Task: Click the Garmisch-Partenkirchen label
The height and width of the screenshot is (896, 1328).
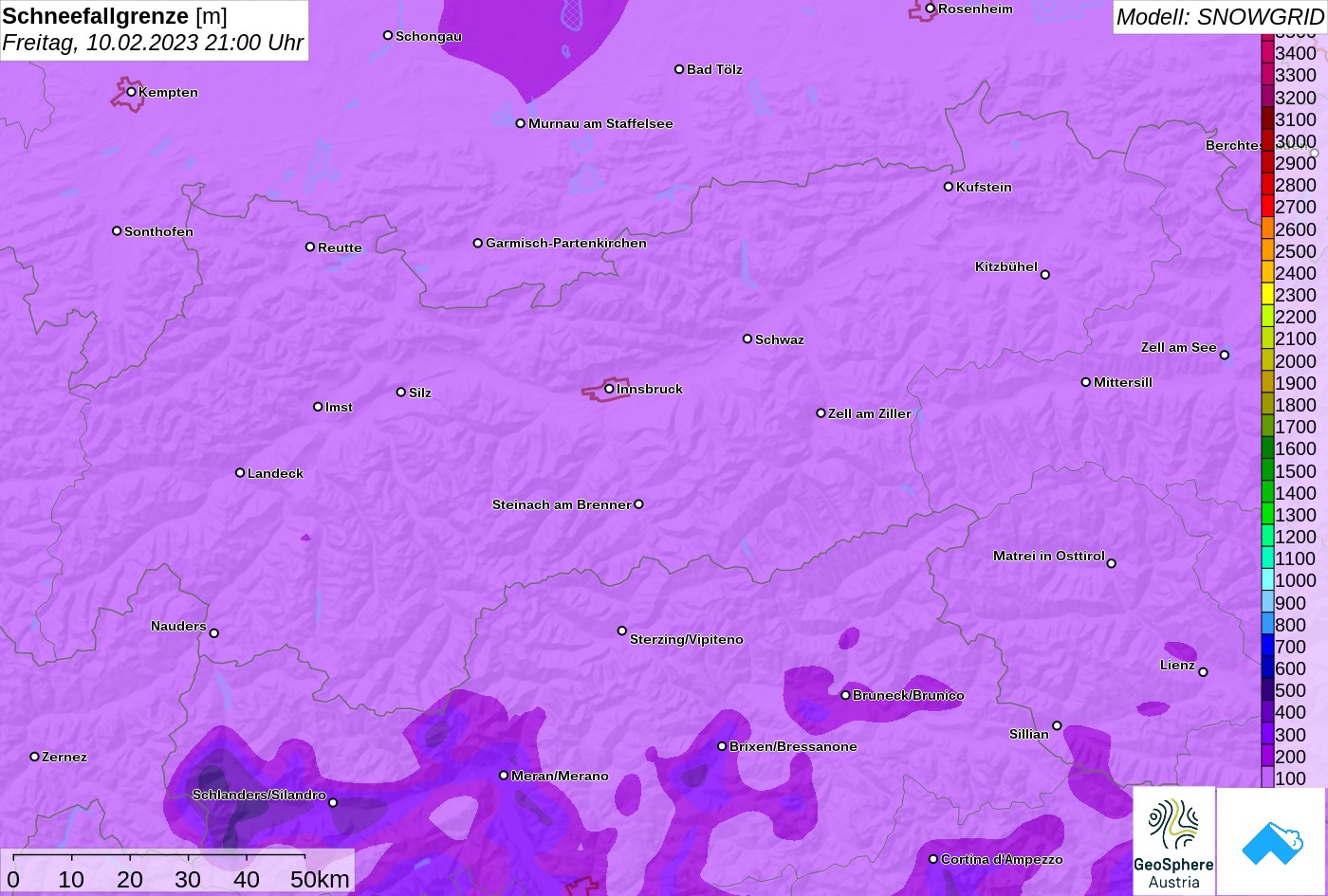Action: (x=566, y=243)
